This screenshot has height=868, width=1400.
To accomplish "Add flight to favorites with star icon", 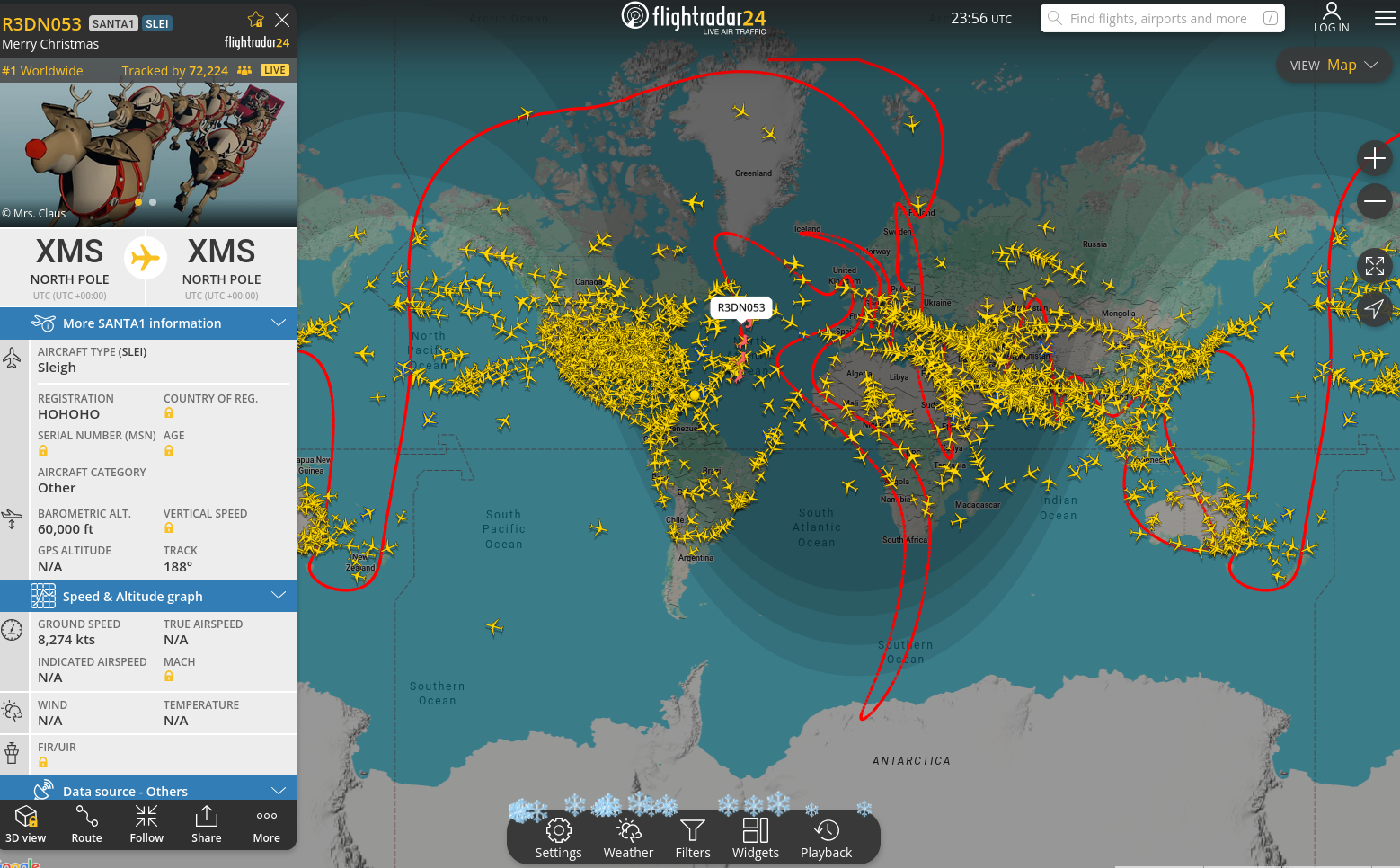I will [x=256, y=20].
